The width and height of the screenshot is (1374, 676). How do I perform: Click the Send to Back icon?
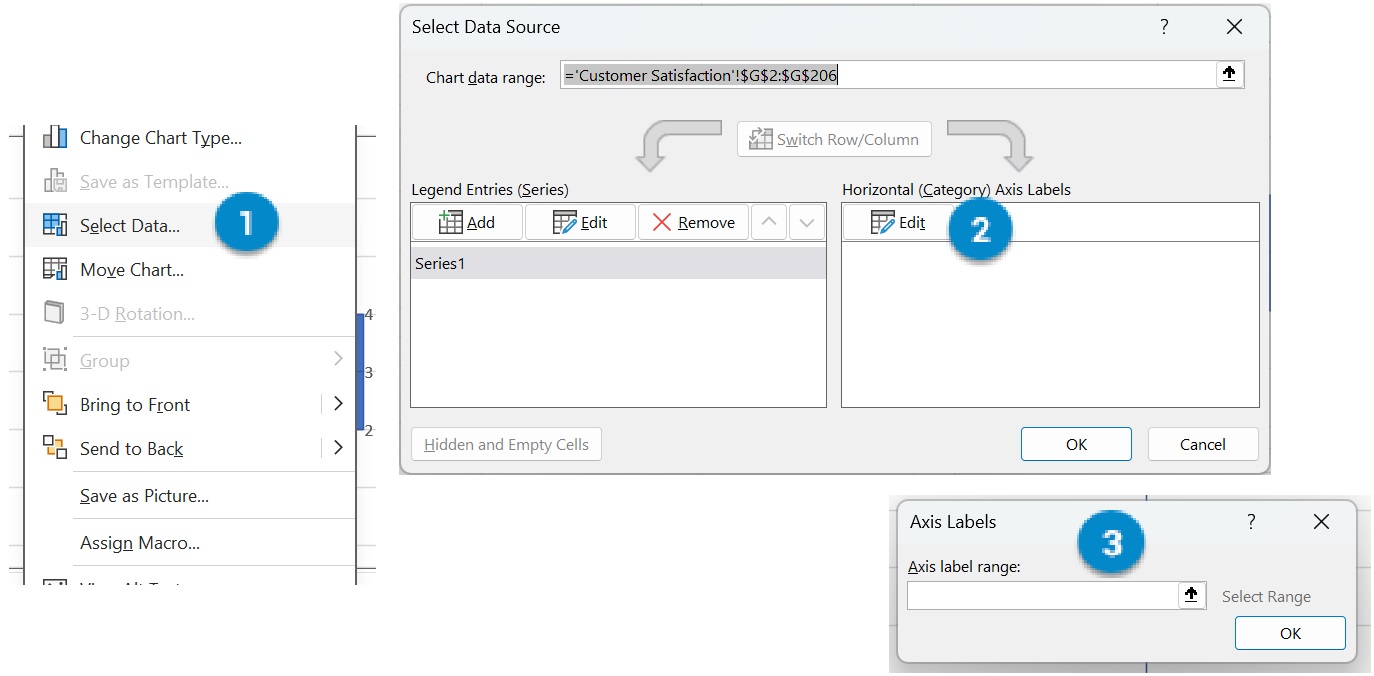[x=55, y=448]
